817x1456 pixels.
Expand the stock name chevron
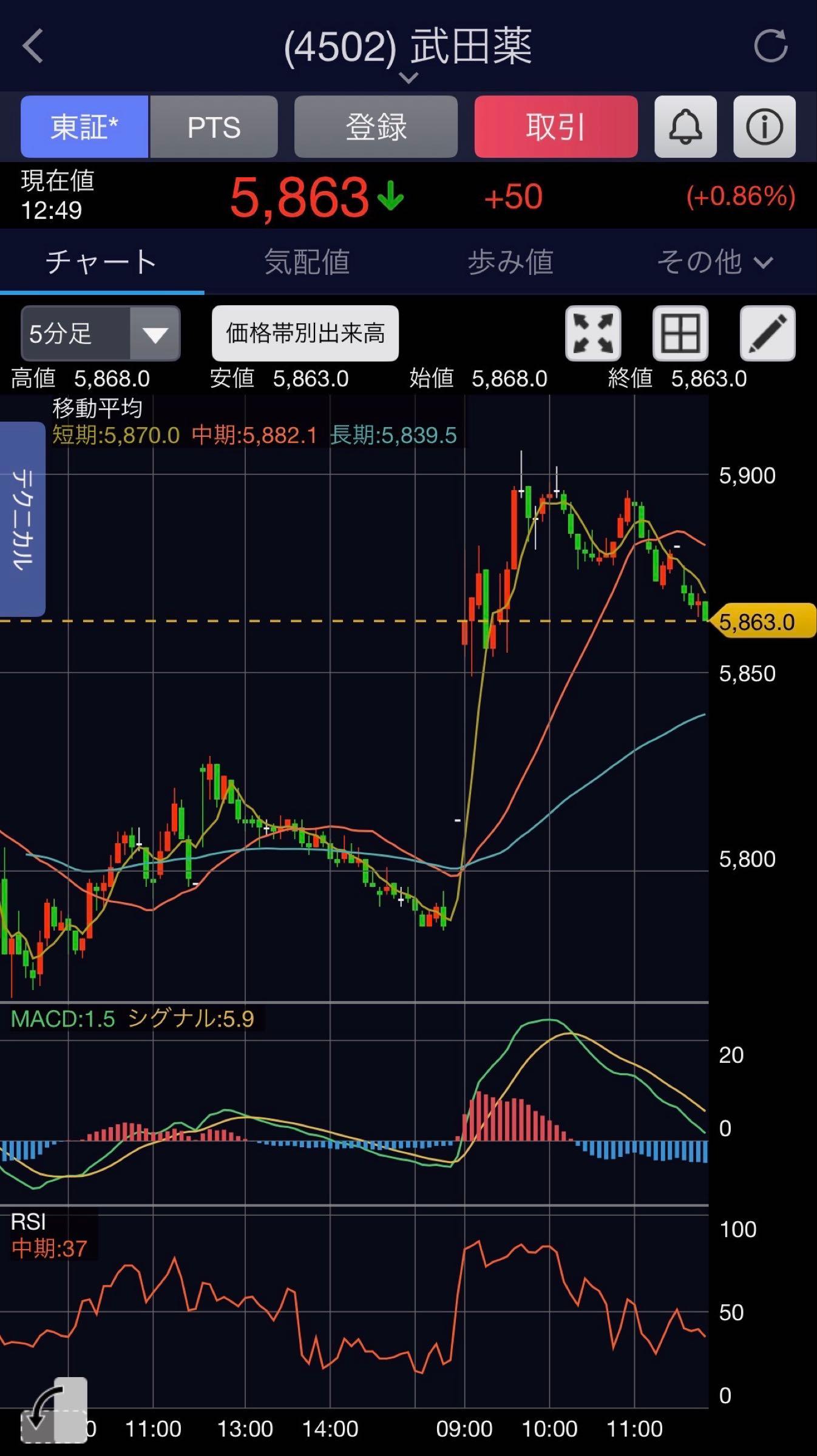(408, 78)
